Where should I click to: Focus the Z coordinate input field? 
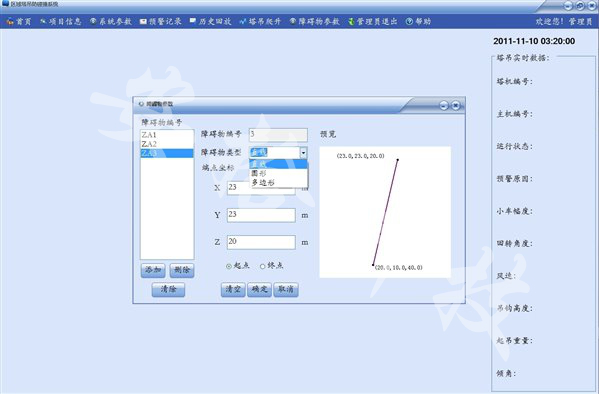[x=261, y=242]
